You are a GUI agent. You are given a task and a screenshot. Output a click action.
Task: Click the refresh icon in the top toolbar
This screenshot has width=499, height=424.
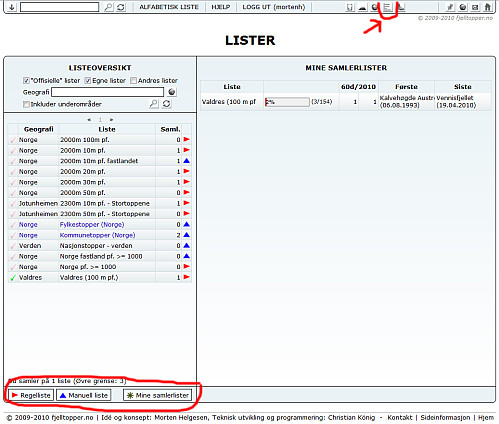point(121,7)
